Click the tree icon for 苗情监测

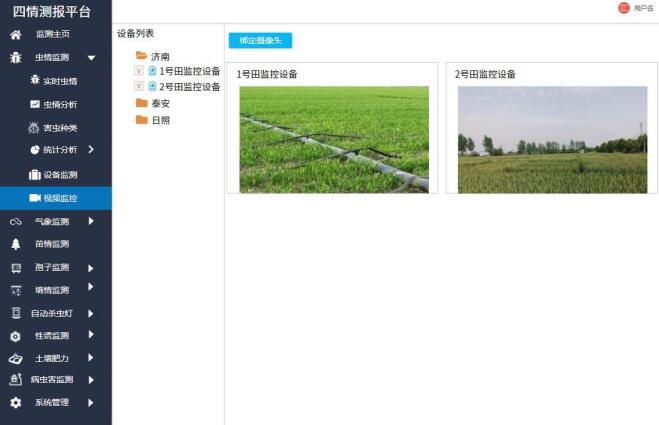[15, 244]
